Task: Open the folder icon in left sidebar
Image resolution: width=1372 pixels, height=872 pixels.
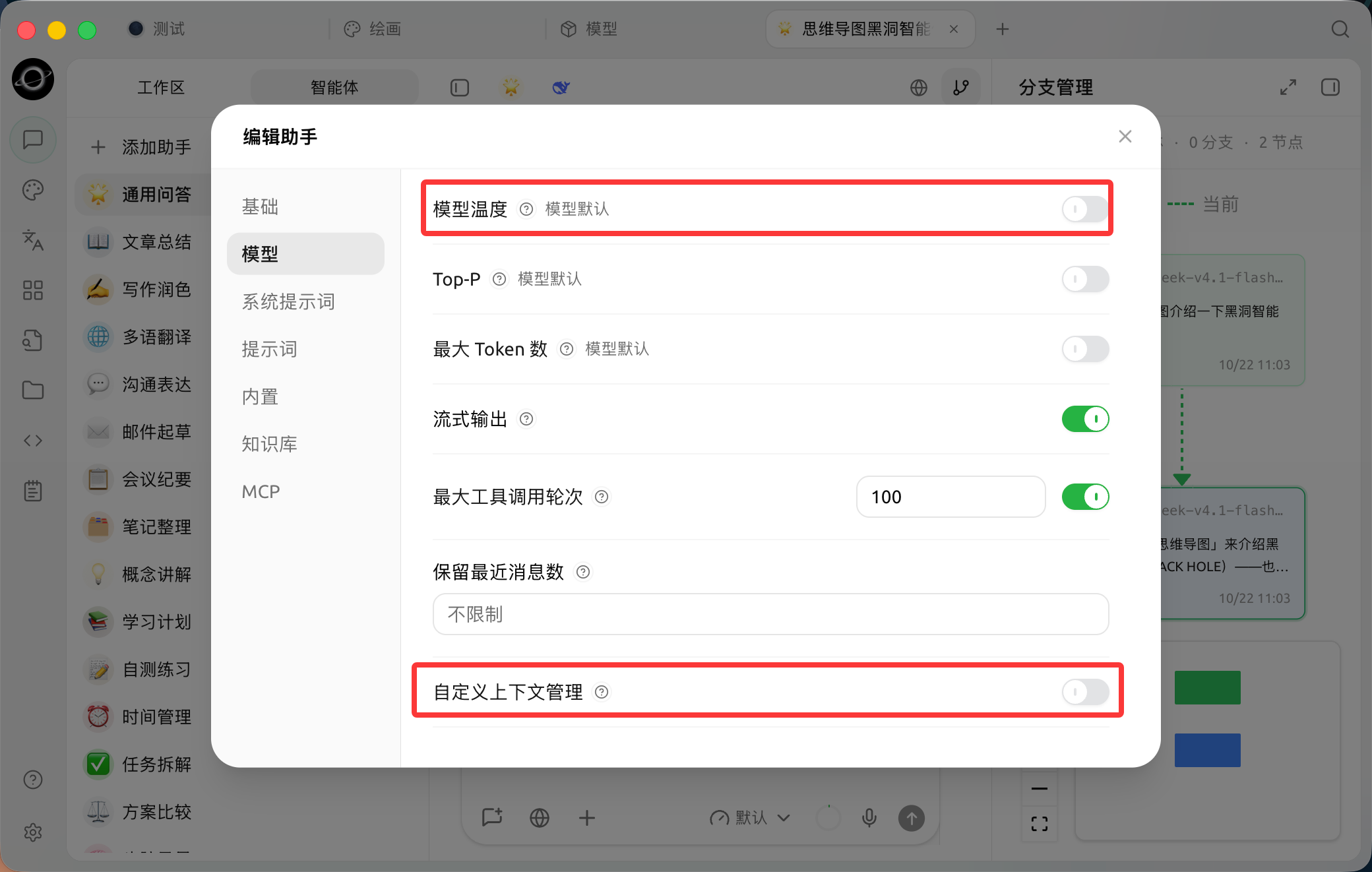Action: [x=33, y=390]
